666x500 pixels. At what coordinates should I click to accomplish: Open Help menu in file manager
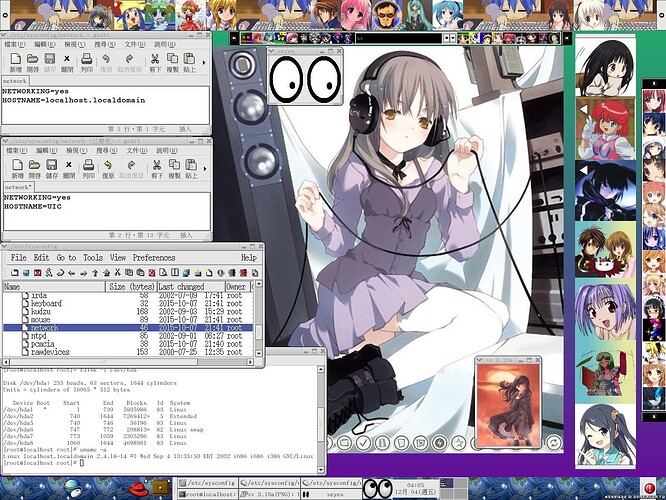pos(249,257)
